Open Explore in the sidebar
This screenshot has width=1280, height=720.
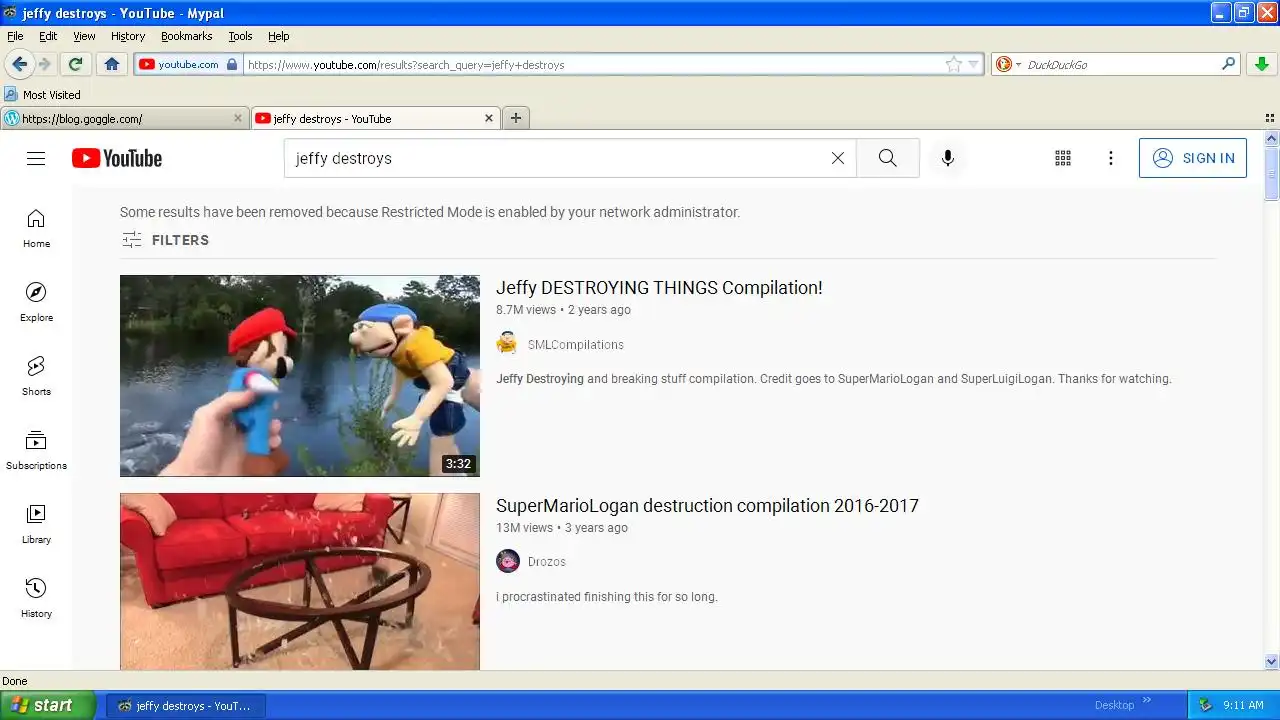[x=36, y=303]
